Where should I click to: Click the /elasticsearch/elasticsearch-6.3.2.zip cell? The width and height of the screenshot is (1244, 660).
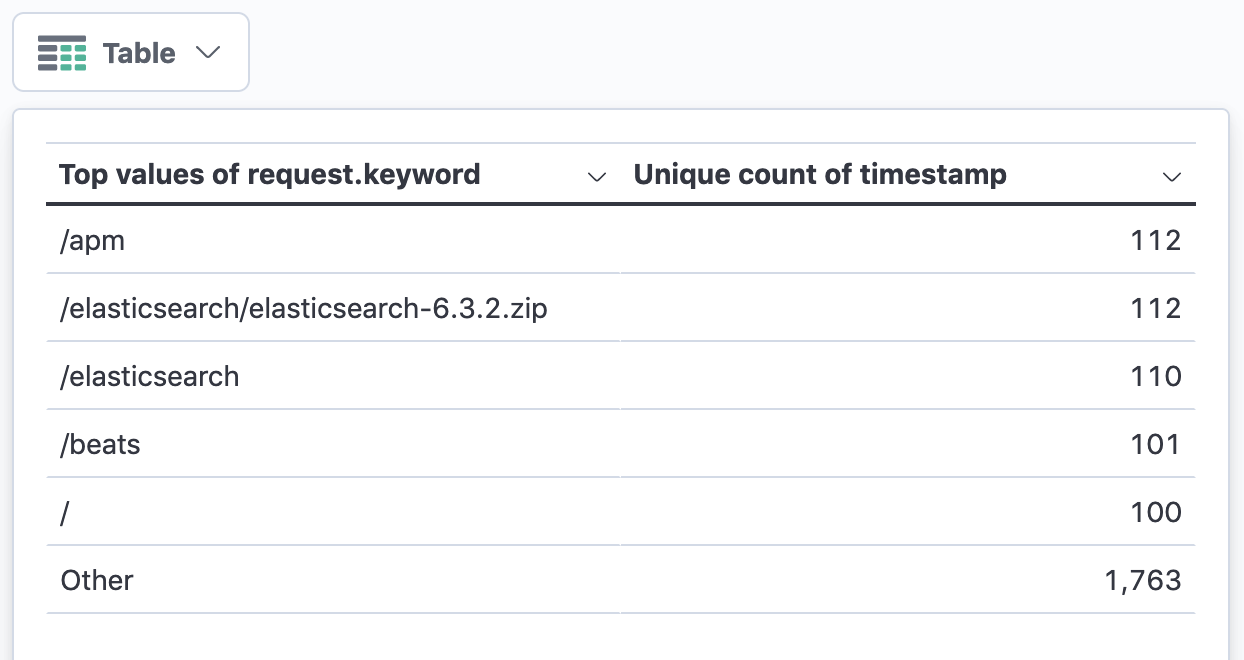tap(304, 308)
